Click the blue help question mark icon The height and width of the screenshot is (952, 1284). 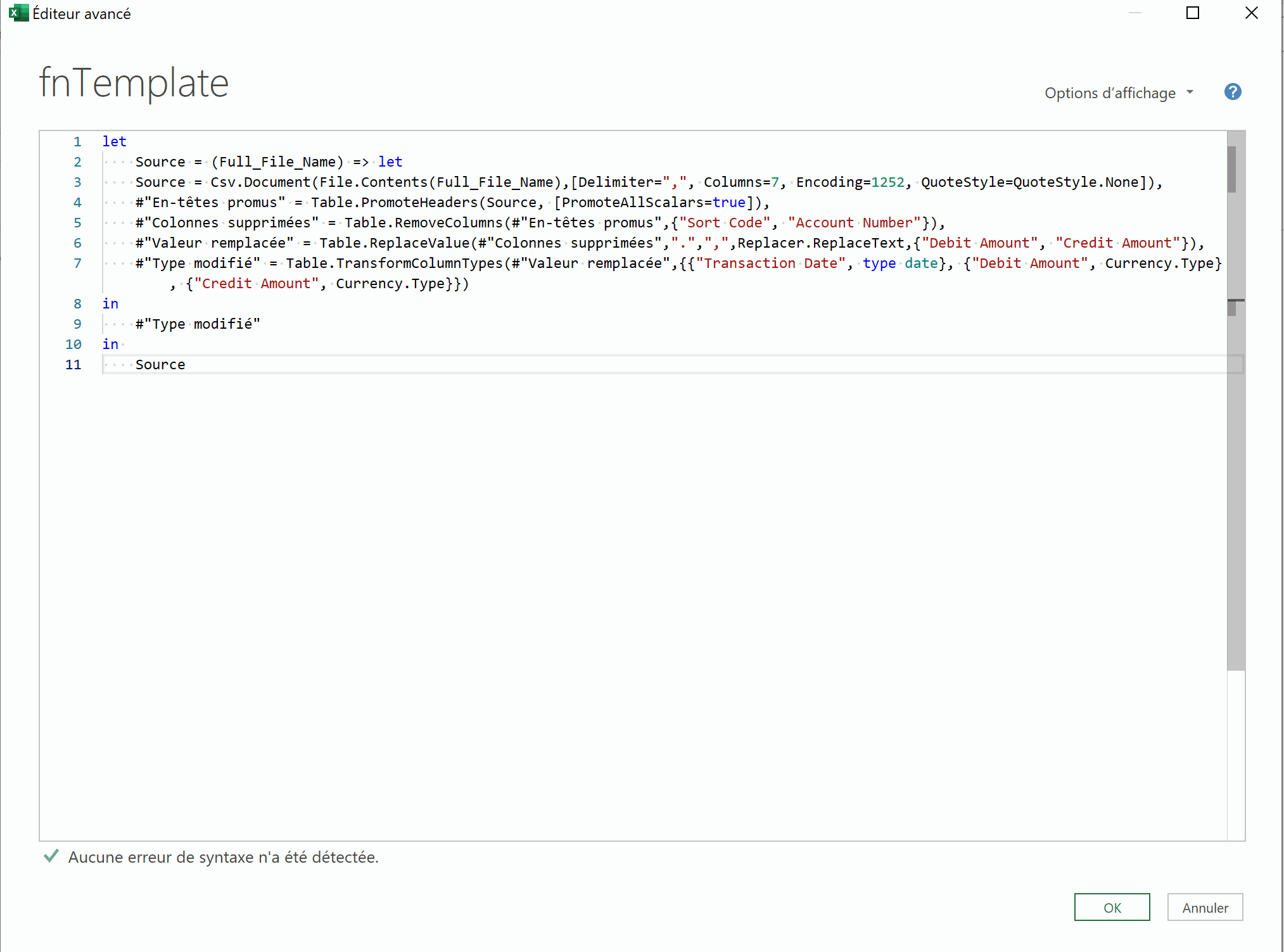(1232, 92)
